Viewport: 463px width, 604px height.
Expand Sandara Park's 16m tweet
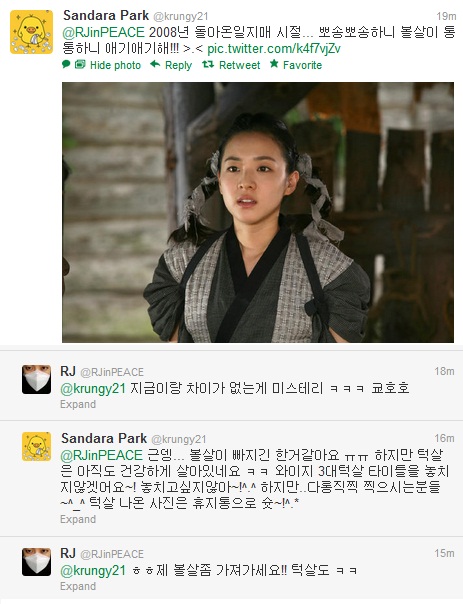tap(78, 519)
